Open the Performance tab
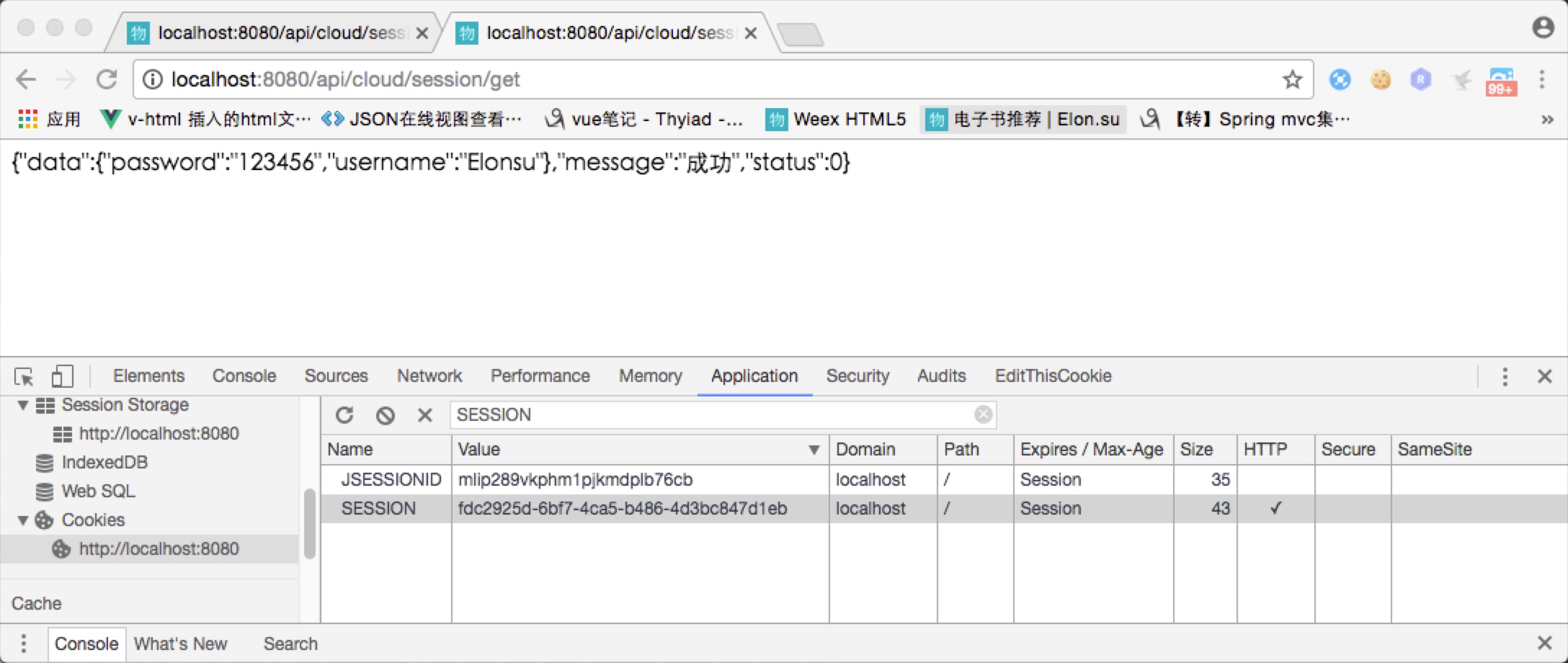The width and height of the screenshot is (1568, 663). pyautogui.click(x=540, y=376)
